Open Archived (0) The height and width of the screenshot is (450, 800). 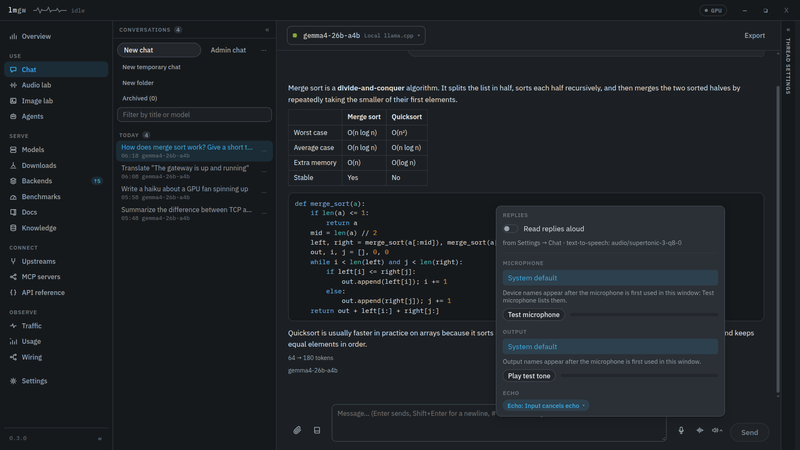coord(139,98)
